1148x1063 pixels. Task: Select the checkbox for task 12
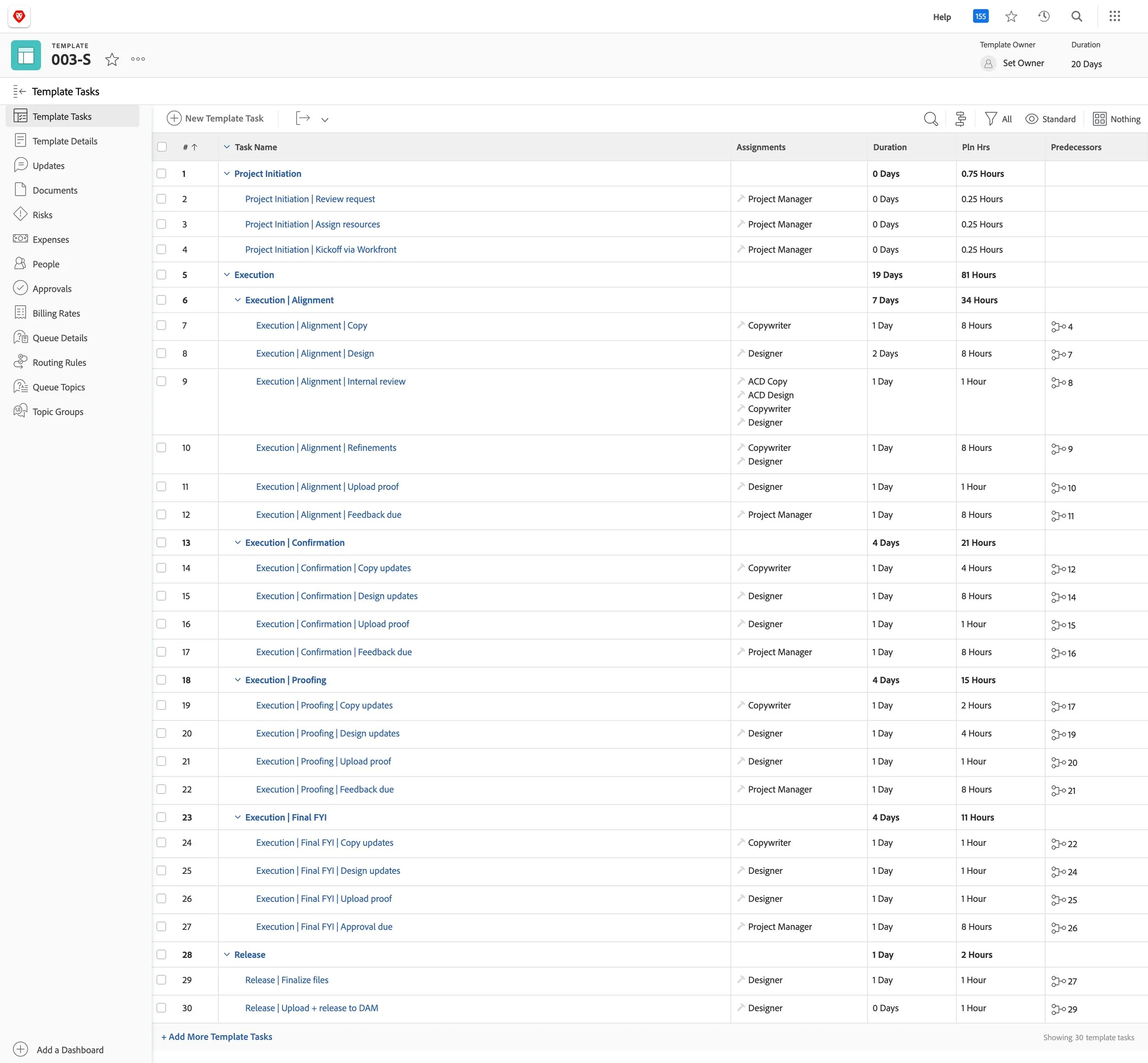[162, 515]
